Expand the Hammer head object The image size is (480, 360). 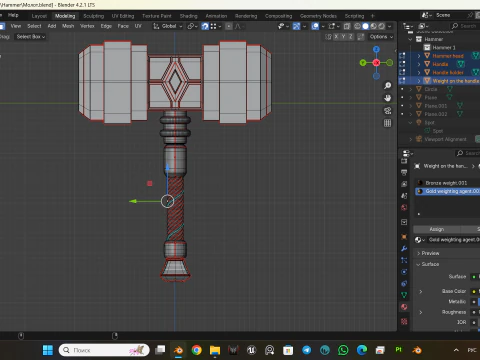(419, 56)
